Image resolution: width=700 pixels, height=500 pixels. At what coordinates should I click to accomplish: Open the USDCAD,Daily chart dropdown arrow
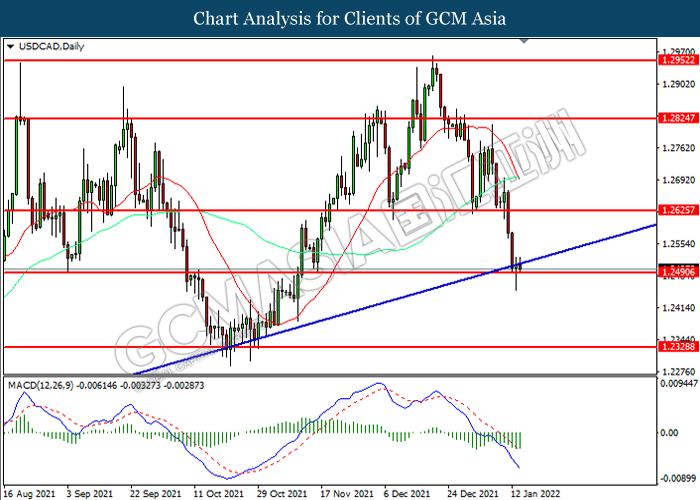[x=11, y=46]
